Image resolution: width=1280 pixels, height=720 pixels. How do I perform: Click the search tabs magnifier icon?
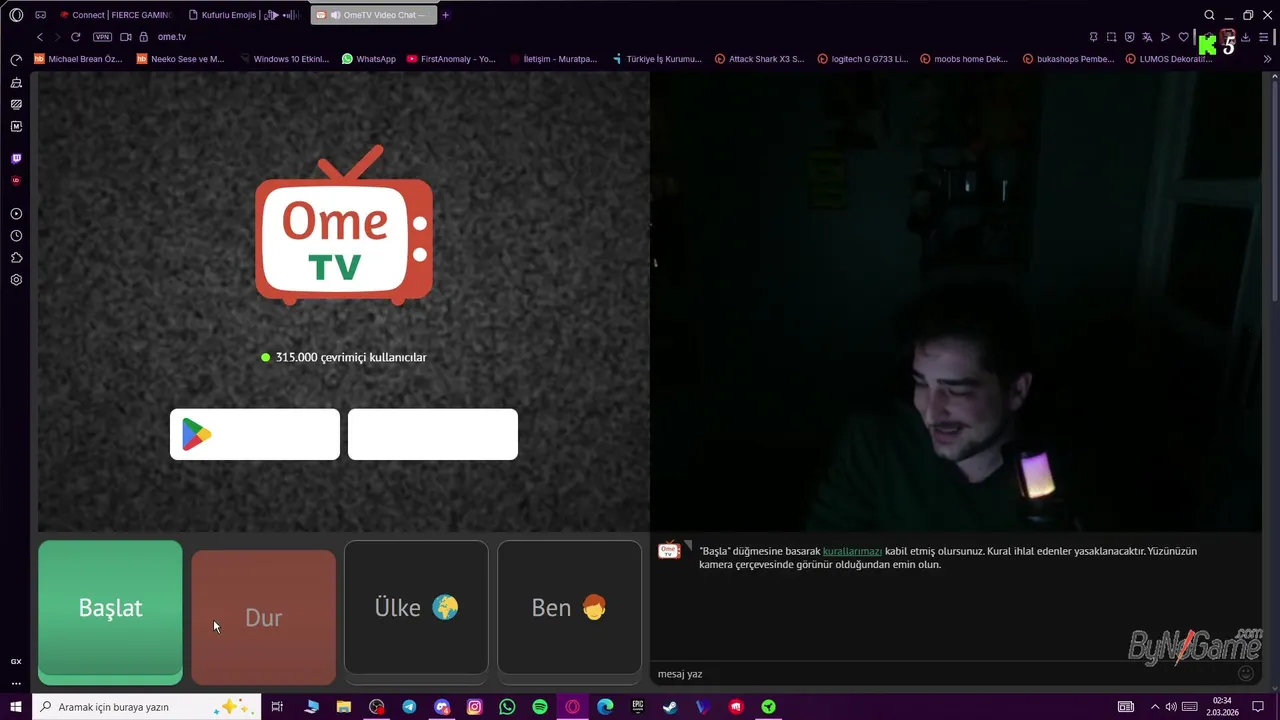(x=1209, y=15)
